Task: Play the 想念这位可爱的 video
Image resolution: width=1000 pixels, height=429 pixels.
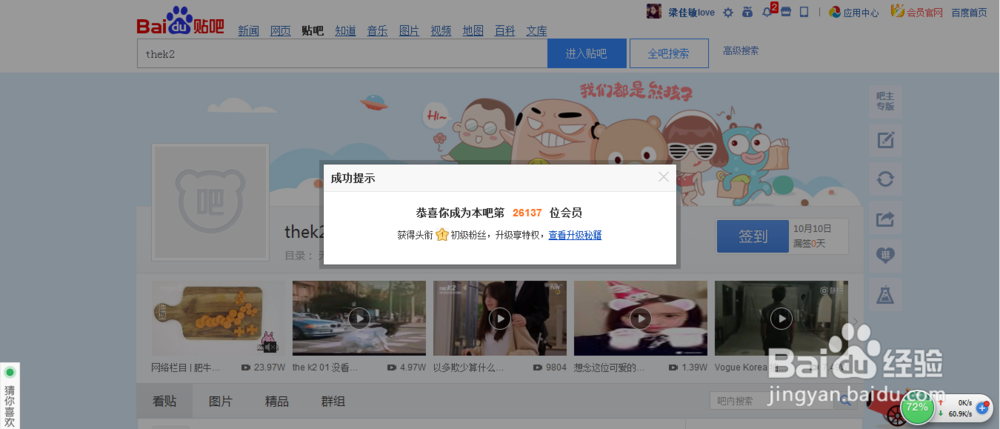Action: (641, 318)
